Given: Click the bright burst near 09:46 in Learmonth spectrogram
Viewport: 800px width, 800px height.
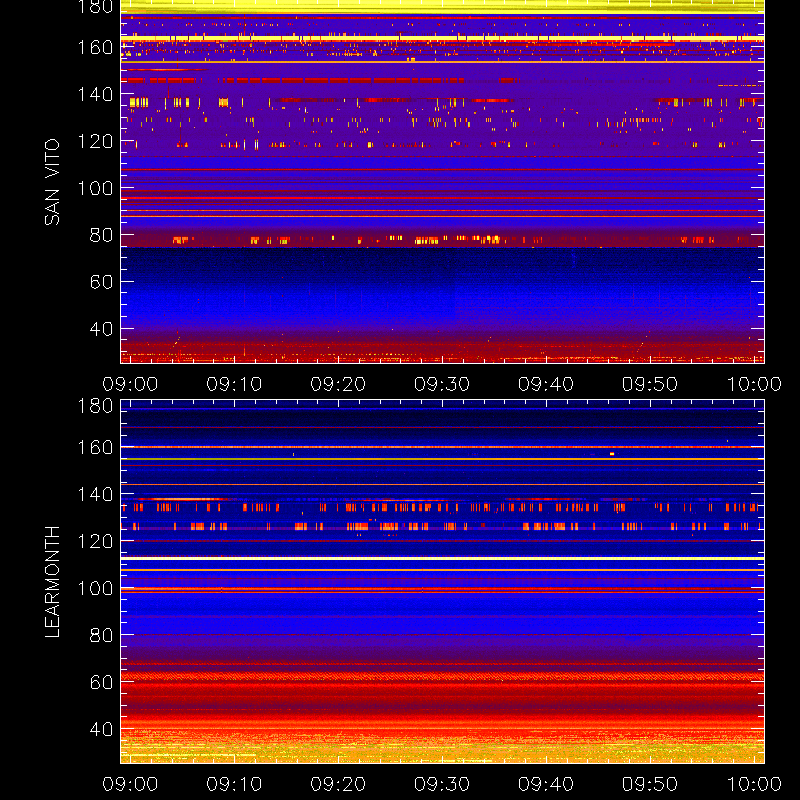Looking at the screenshot, I should 612,454.
